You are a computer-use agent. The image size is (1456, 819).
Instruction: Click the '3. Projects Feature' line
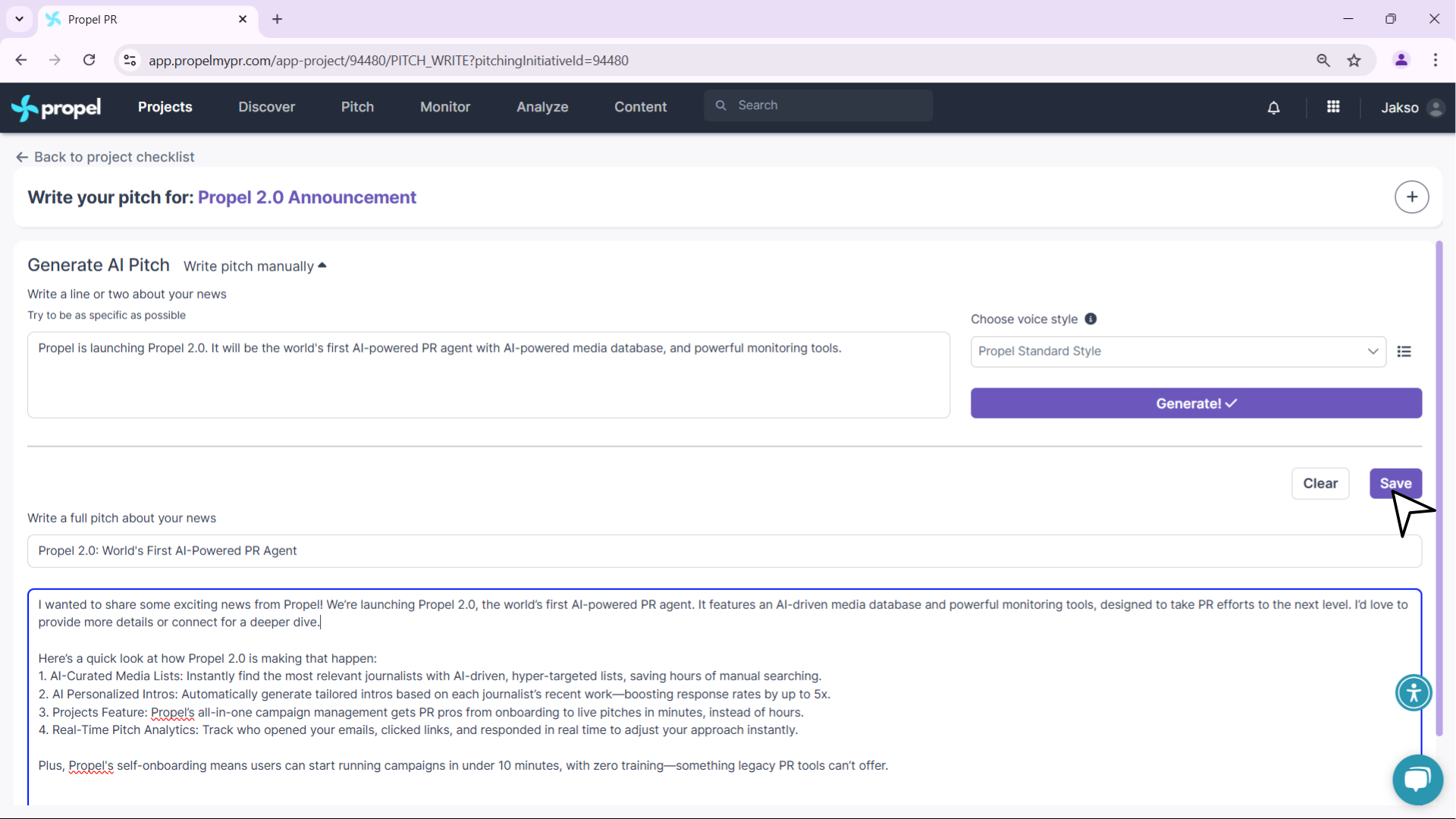(x=421, y=713)
